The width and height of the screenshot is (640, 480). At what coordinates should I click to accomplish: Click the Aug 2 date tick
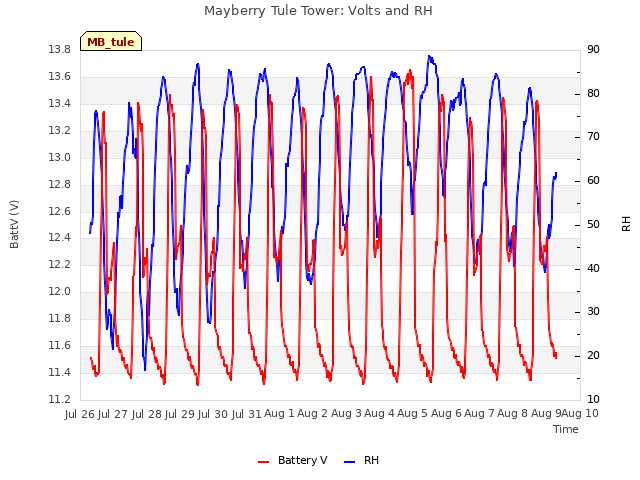pyautogui.click(x=312, y=413)
